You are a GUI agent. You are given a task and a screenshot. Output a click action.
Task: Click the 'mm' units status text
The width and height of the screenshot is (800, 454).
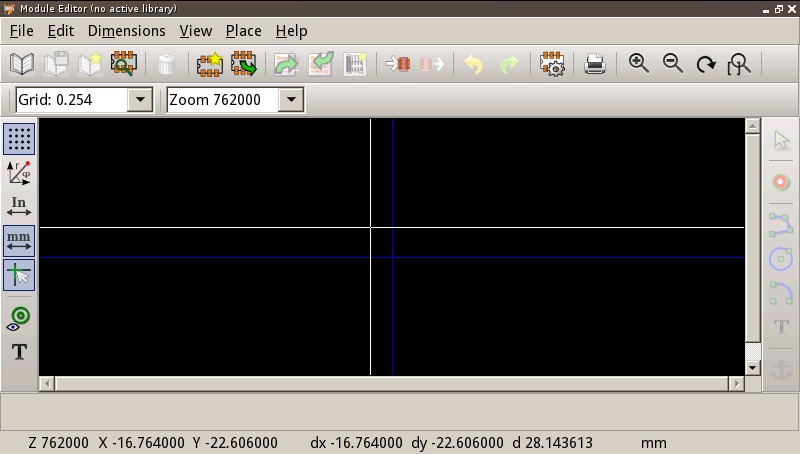[654, 443]
